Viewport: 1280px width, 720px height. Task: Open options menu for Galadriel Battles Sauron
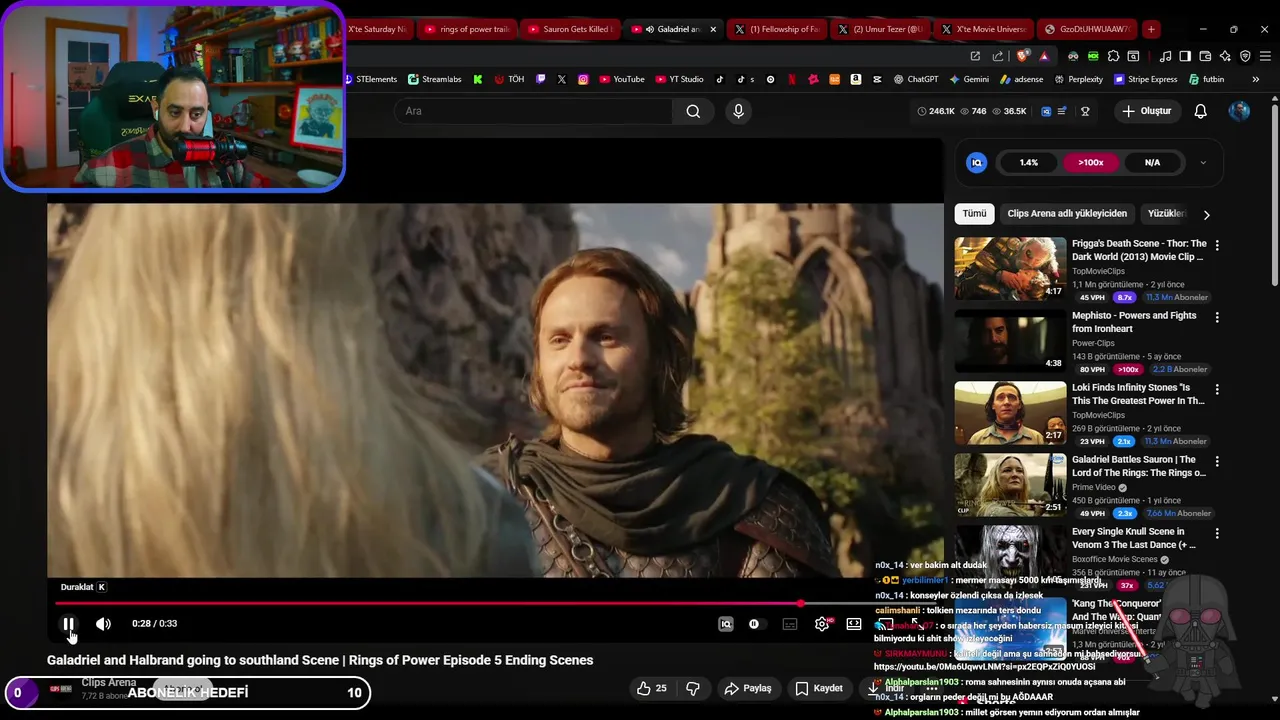pos(1217,461)
